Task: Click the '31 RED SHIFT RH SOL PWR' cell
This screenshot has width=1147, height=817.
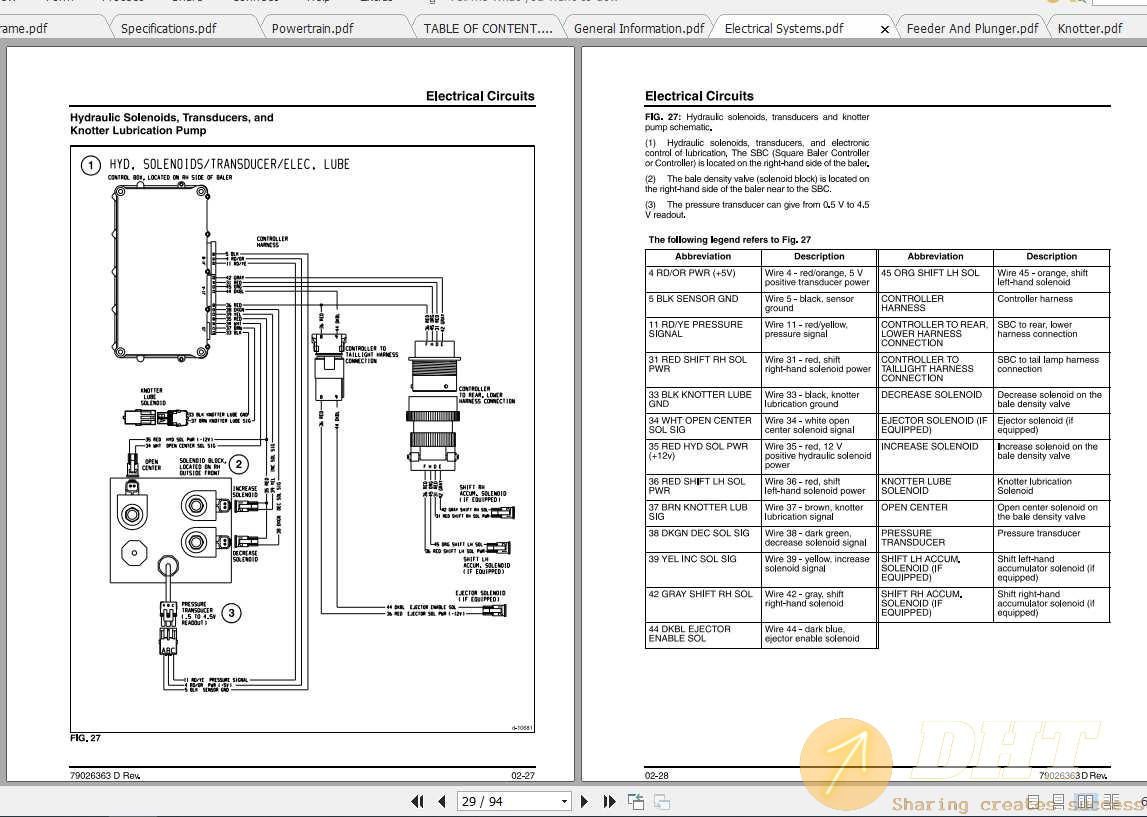Action: (x=703, y=369)
